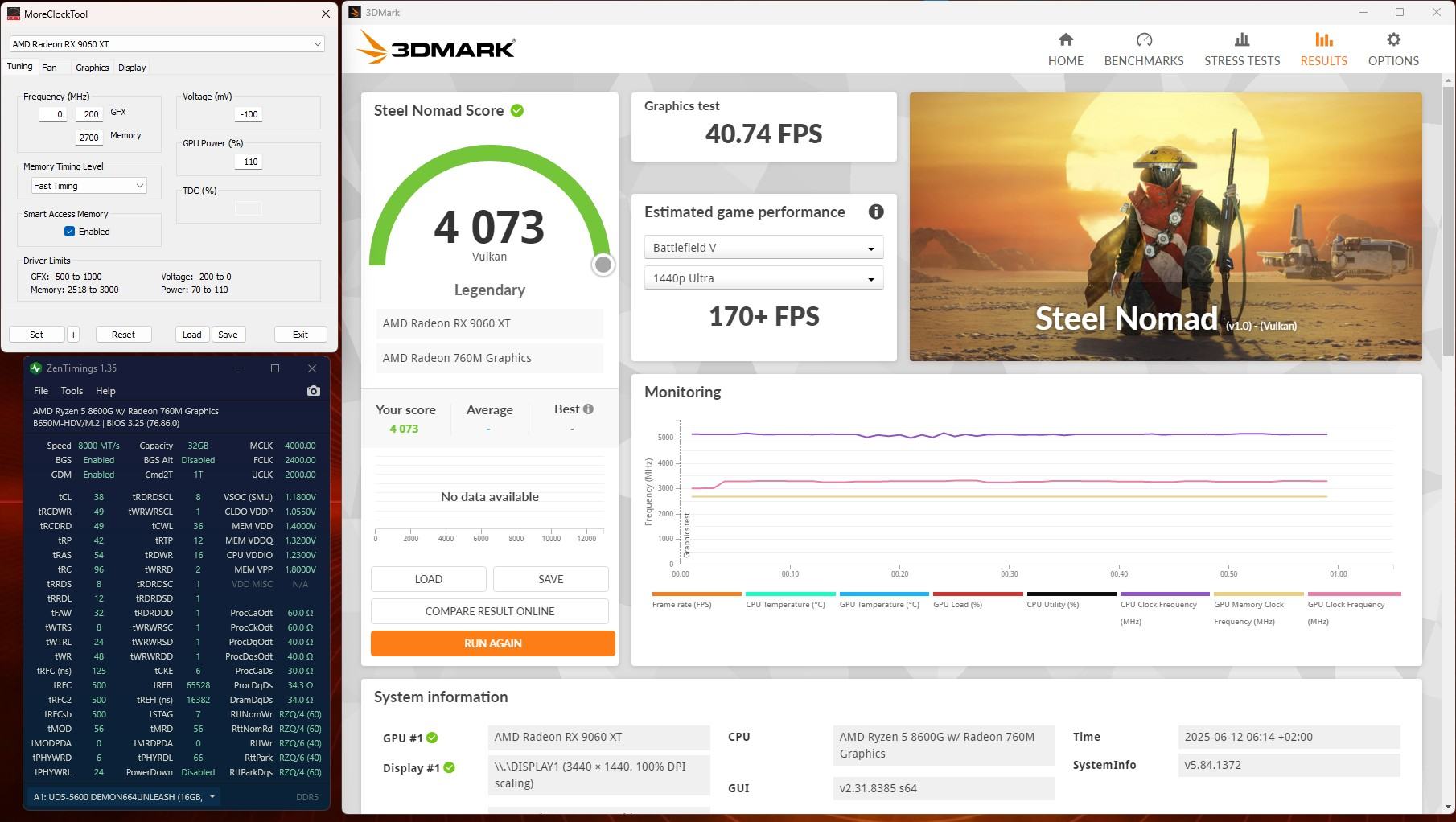Click the Memory frequency field showing 2700

(88, 138)
